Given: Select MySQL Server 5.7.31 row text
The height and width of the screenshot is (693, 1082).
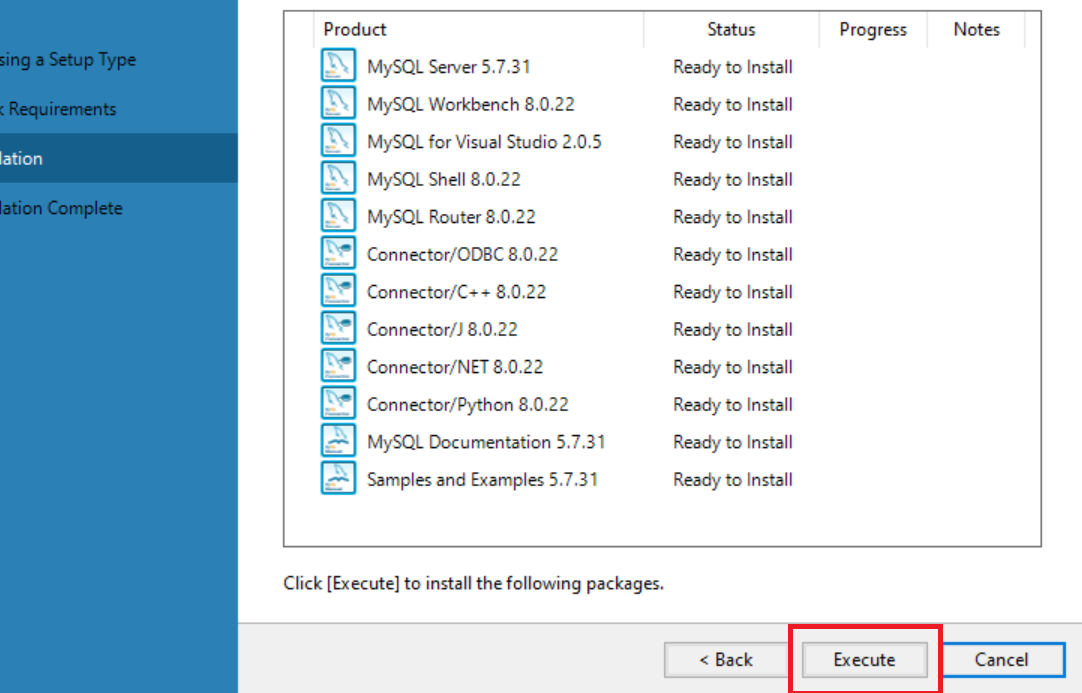Looking at the screenshot, I should pos(449,67).
